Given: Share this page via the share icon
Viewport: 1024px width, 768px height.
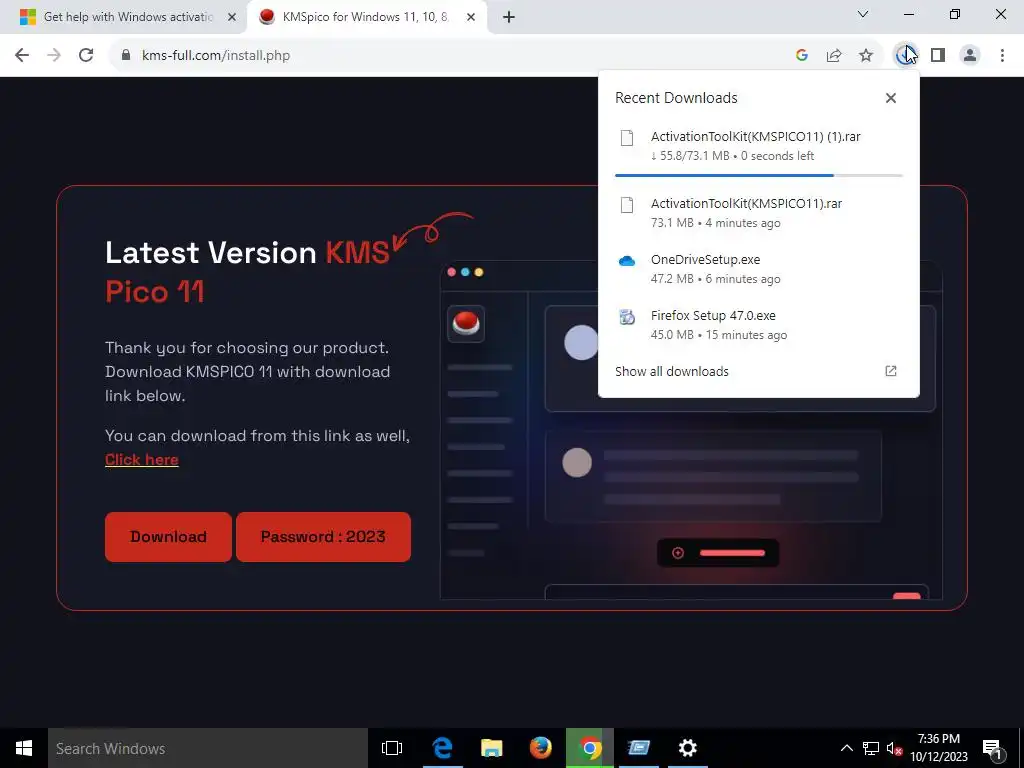Looking at the screenshot, I should click(x=834, y=56).
